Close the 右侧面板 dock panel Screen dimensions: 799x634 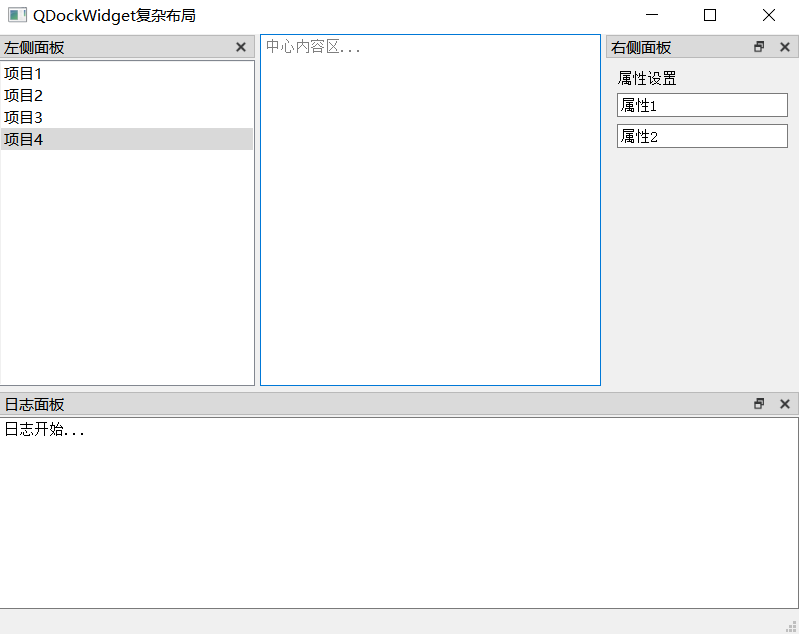(785, 47)
